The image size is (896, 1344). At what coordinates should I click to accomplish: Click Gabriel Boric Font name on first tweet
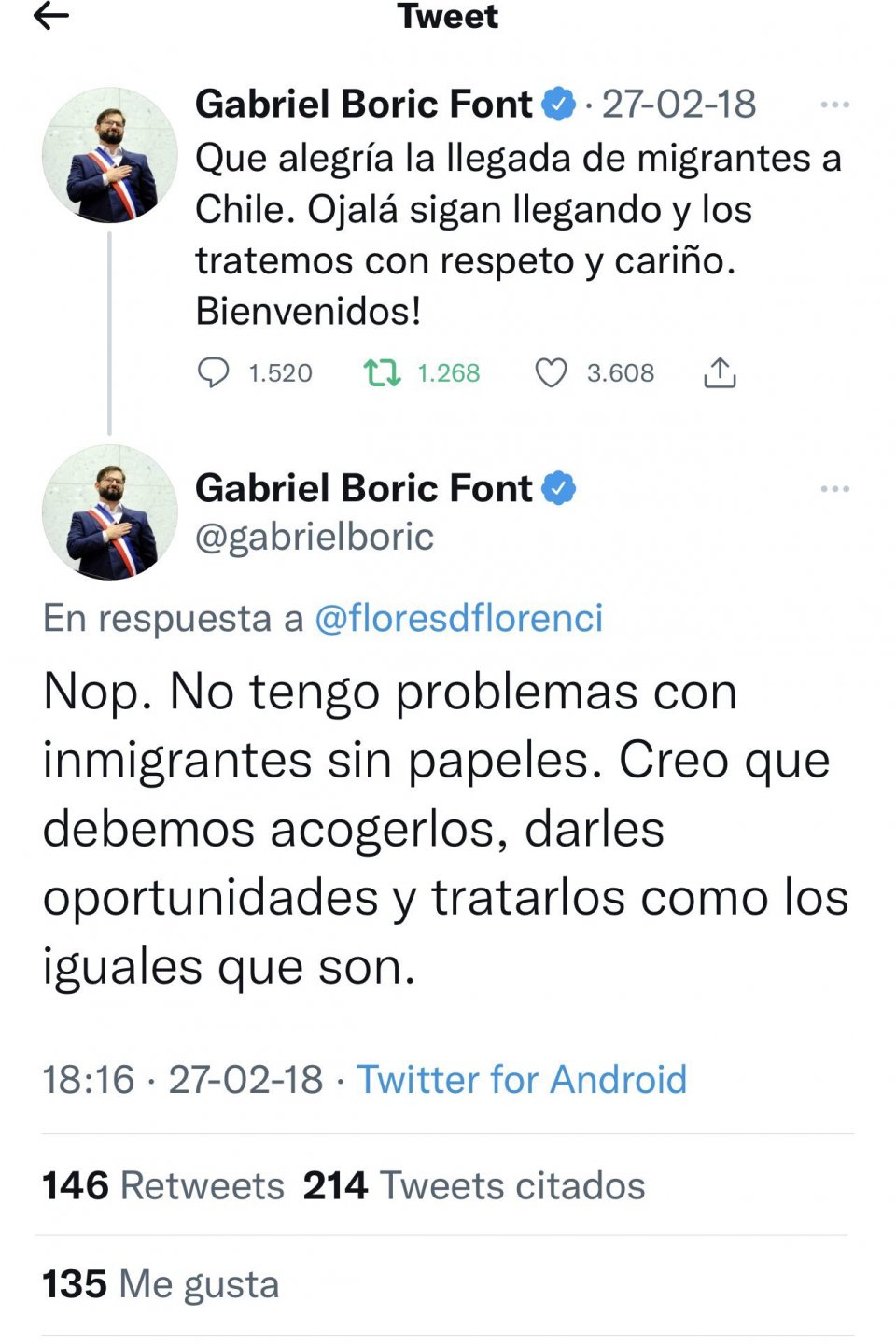click(363, 104)
